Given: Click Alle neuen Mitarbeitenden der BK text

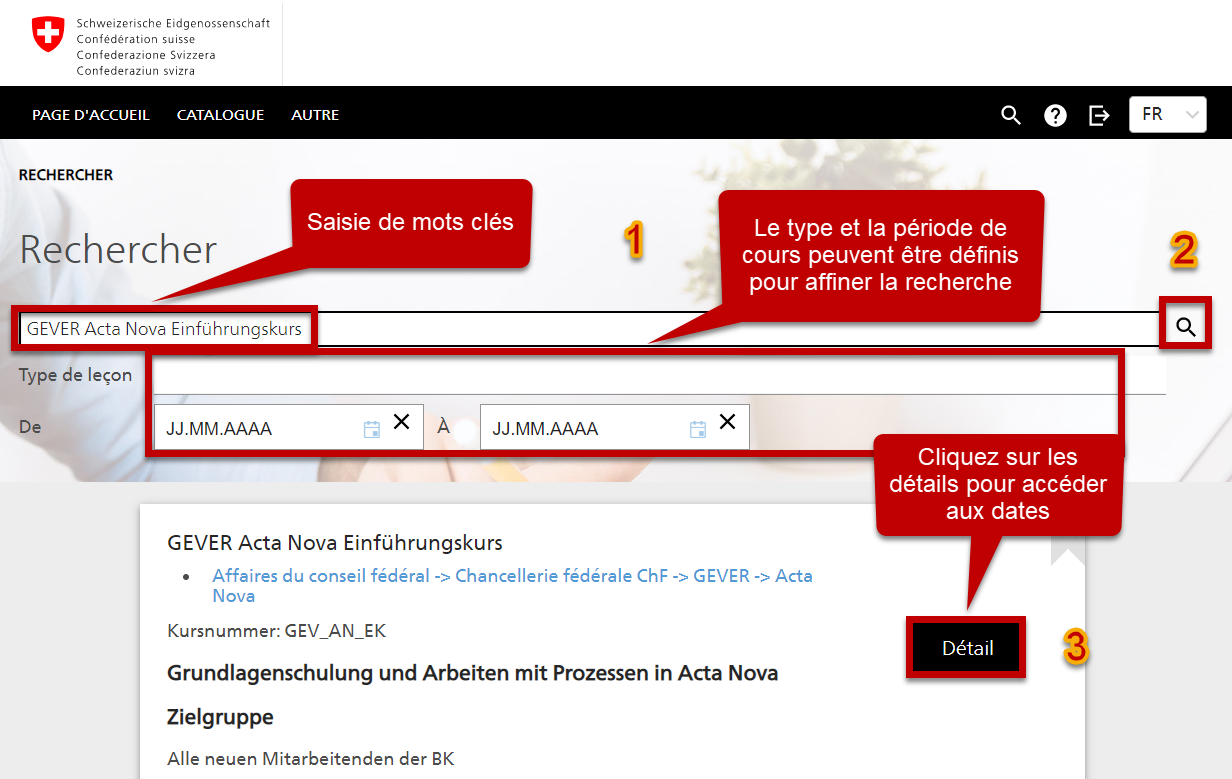Looking at the screenshot, I should [x=310, y=759].
